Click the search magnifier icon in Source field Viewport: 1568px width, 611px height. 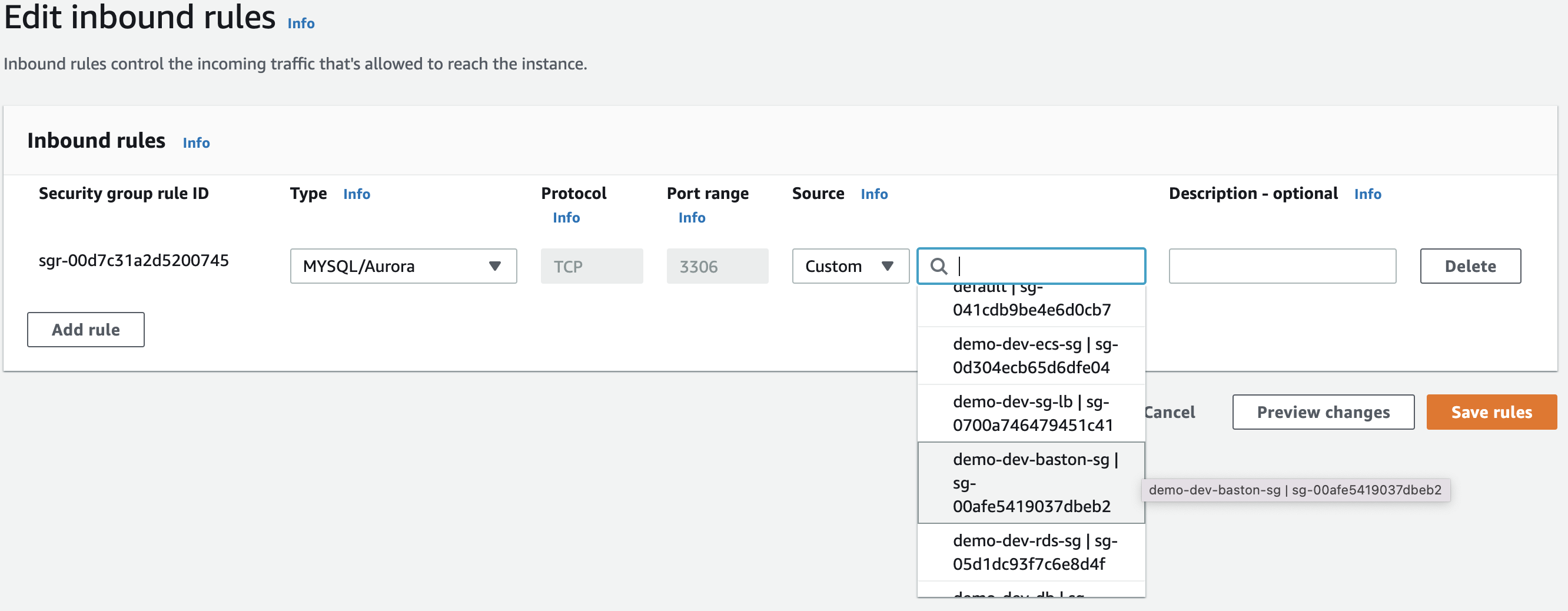point(939,266)
